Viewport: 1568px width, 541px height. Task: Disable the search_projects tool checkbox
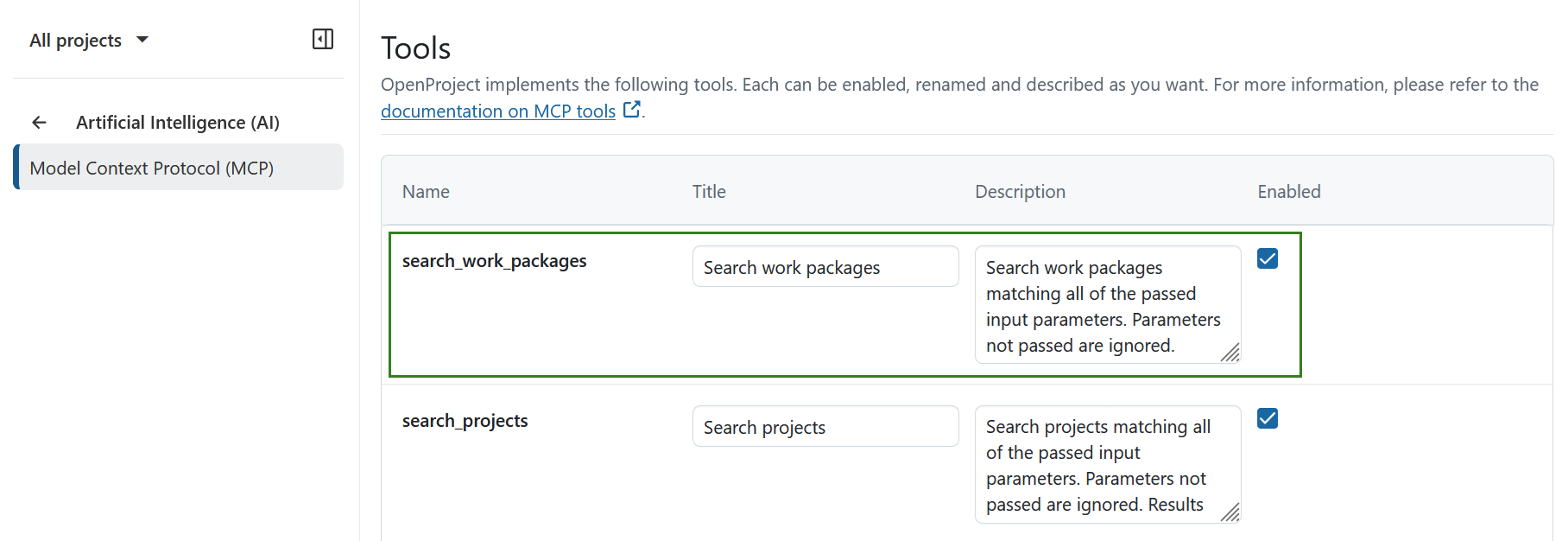pos(1268,418)
